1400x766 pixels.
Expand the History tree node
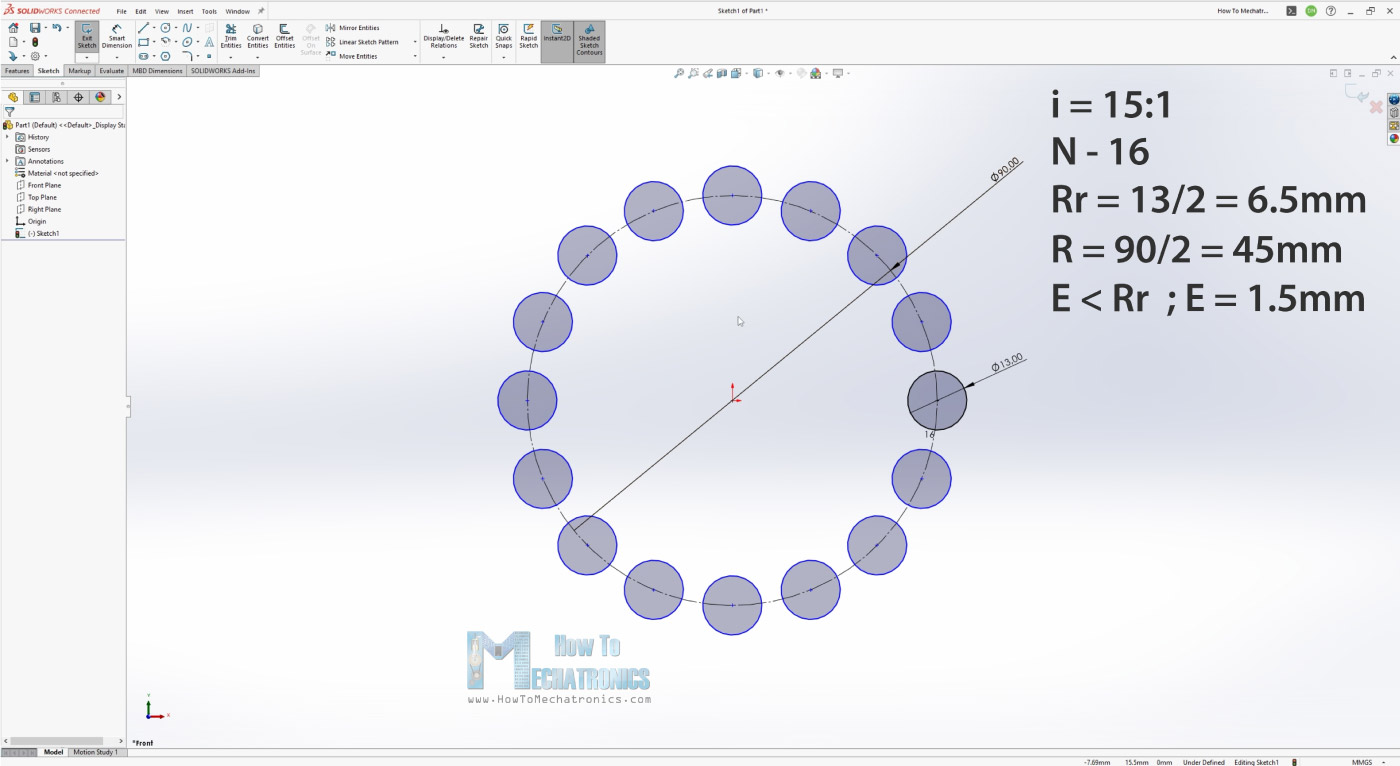coord(7,137)
